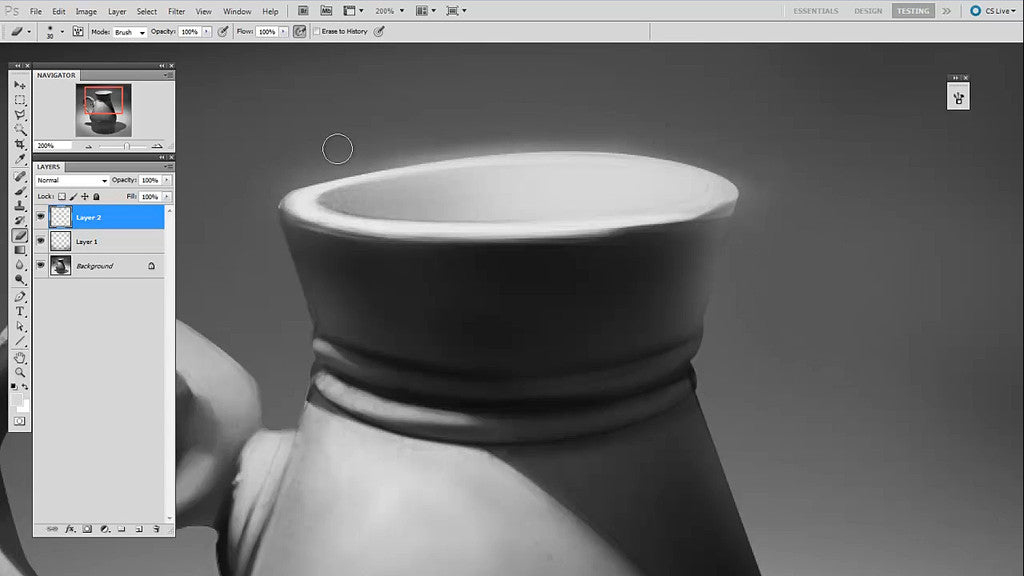1024x576 pixels.
Task: Toggle tablet pressure controls size
Action: coord(379,31)
